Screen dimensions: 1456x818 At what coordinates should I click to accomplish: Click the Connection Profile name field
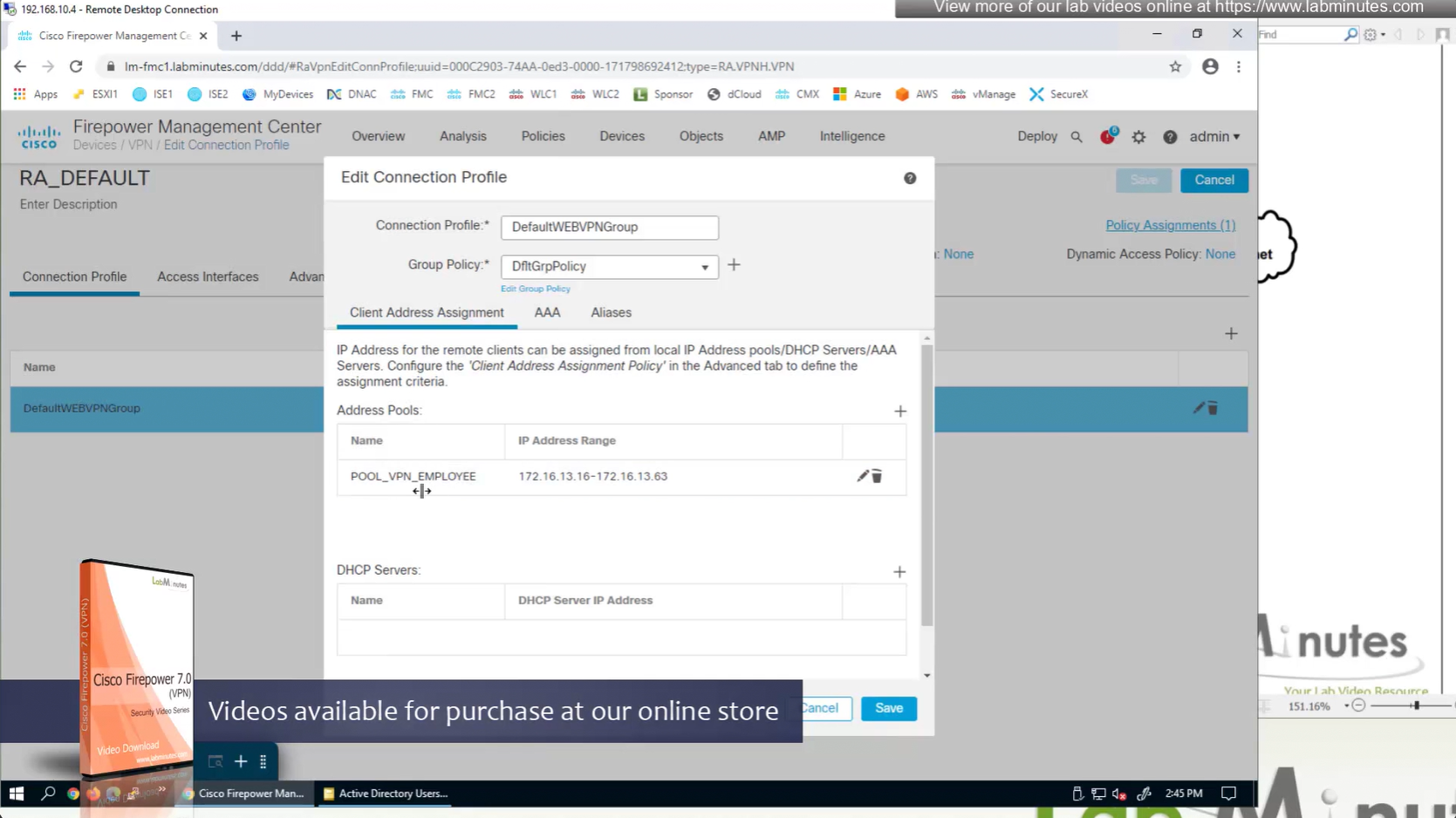(x=609, y=227)
